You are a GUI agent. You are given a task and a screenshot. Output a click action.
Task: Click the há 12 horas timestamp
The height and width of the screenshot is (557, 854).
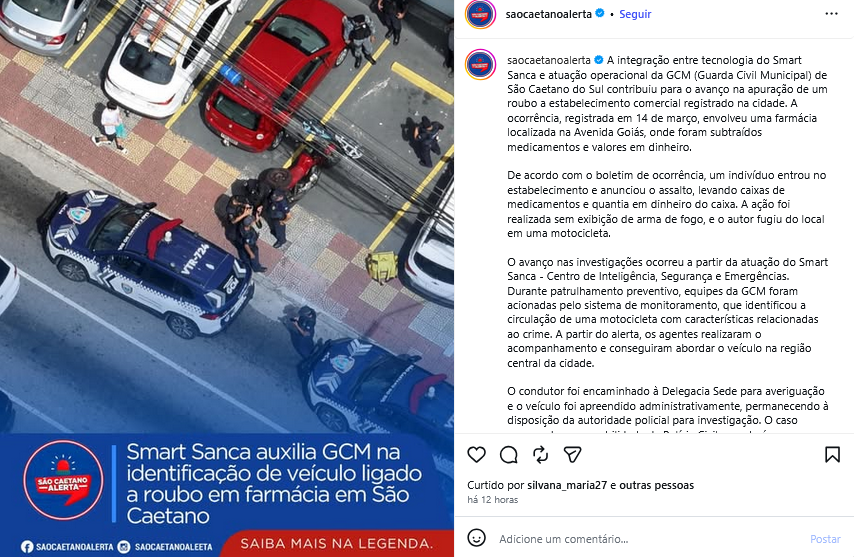[492, 500]
